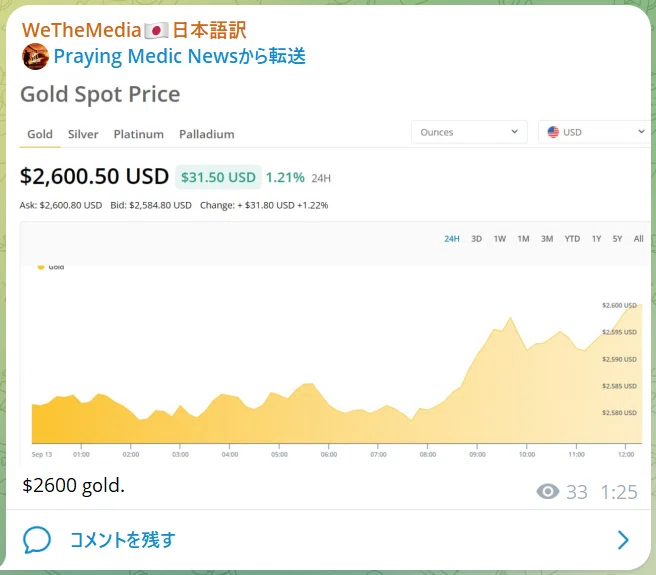Select the Gold tab
656x575 pixels.
pos(40,134)
